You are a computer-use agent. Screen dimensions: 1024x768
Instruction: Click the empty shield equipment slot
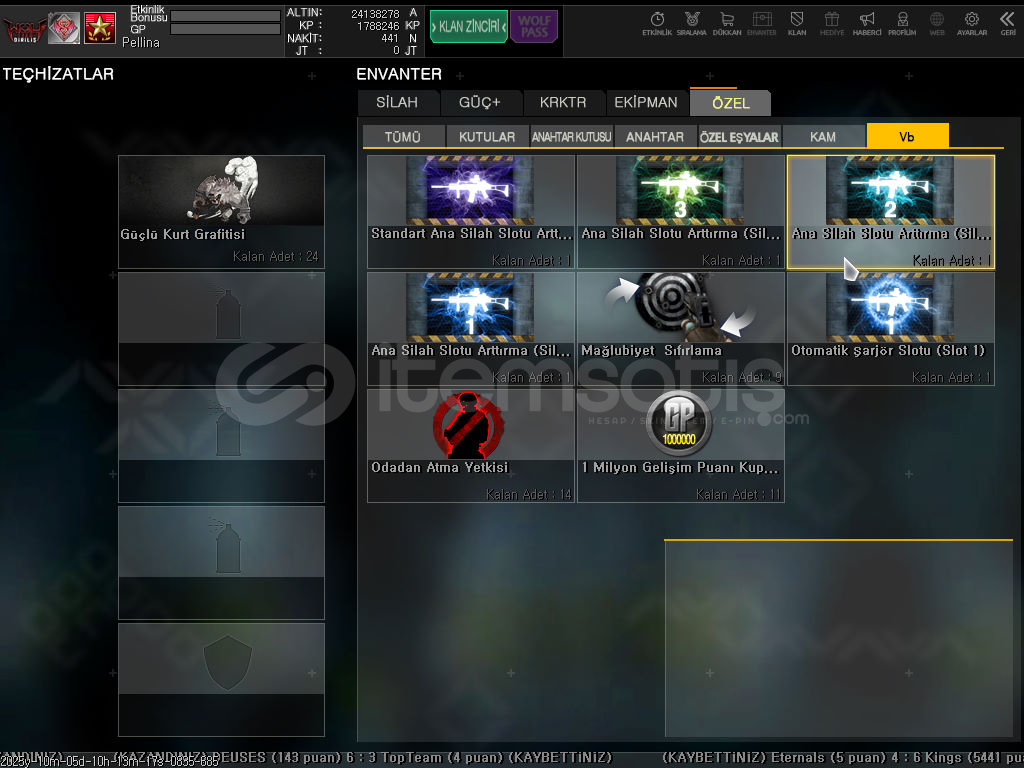pyautogui.click(x=221, y=679)
